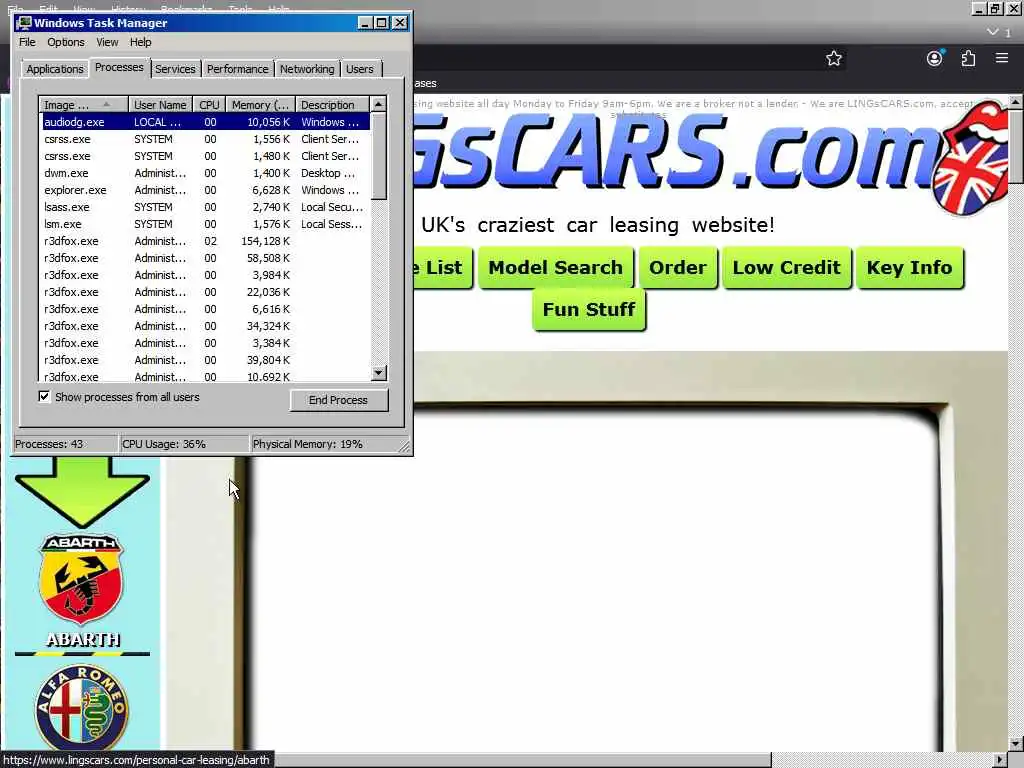Open the Help menu in Task Manager
The width and height of the screenshot is (1024, 768).
point(140,42)
